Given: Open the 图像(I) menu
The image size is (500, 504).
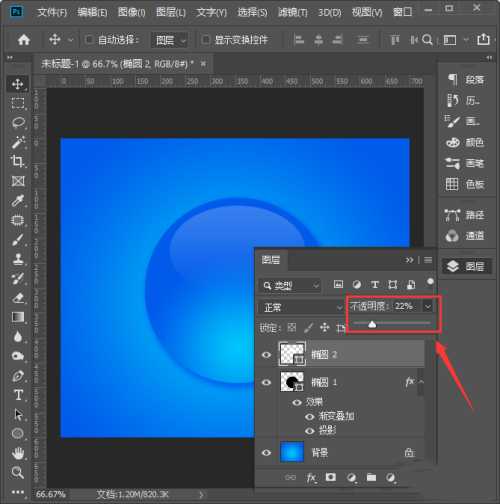Looking at the screenshot, I should click(132, 13).
